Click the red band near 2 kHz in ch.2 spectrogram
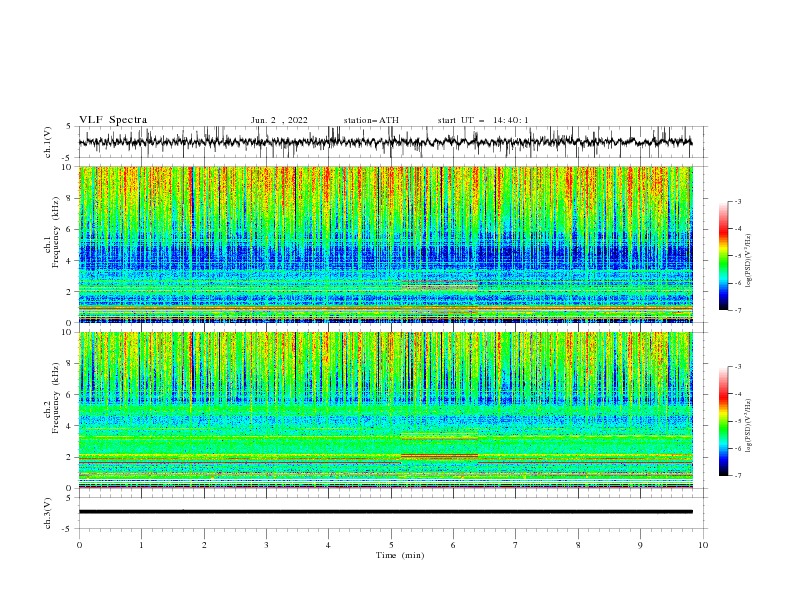This screenshot has width=792, height=612. click(439, 456)
